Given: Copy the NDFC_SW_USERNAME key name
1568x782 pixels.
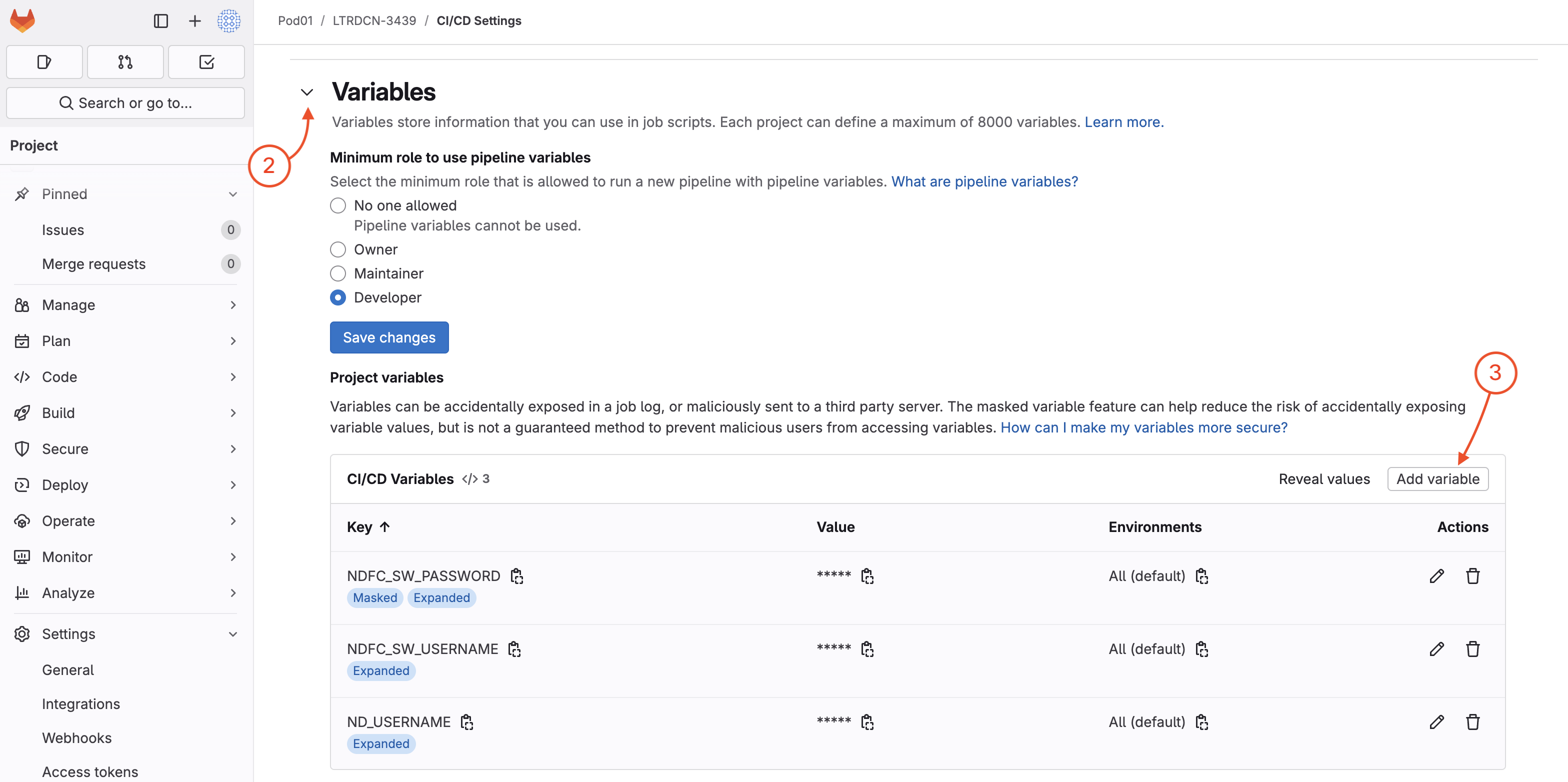Looking at the screenshot, I should tap(514, 649).
